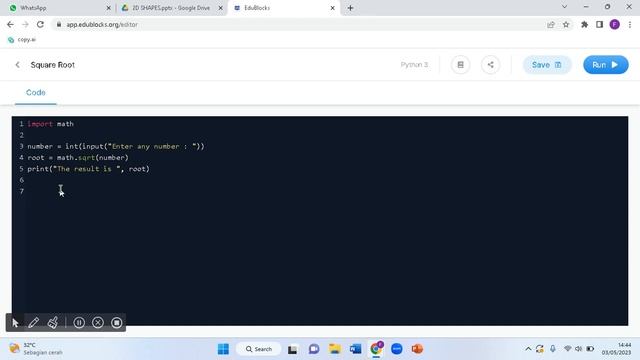Screen dimensions: 640x360
Task: Open File Explorer from the taskbar
Action: click(x=335, y=349)
